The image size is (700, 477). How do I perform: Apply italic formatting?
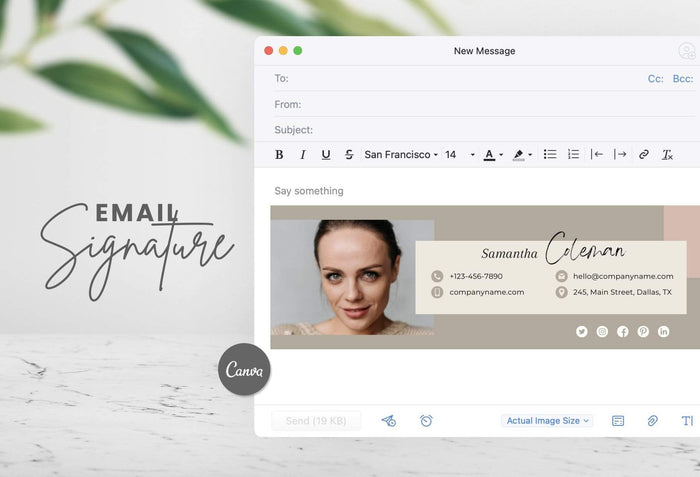(303, 155)
